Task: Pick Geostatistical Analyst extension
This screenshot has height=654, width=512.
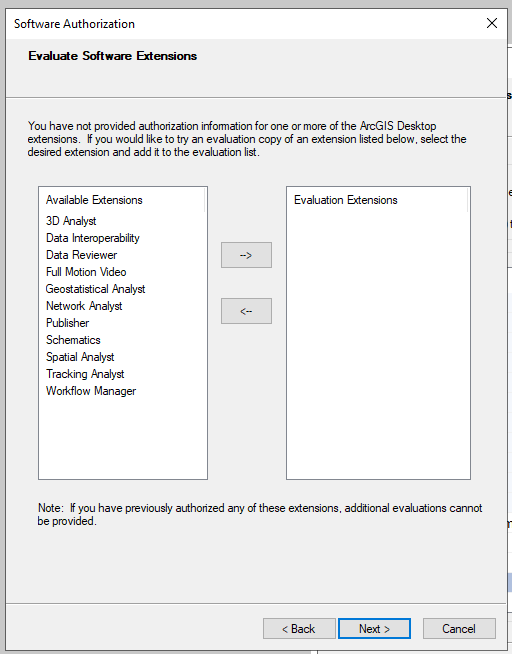Action: 95,289
